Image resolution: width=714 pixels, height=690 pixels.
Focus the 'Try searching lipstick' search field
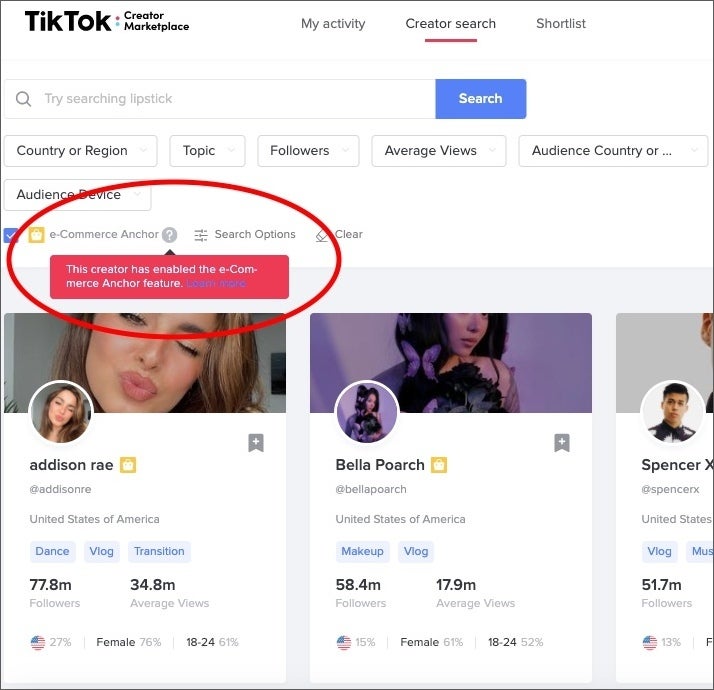(220, 99)
